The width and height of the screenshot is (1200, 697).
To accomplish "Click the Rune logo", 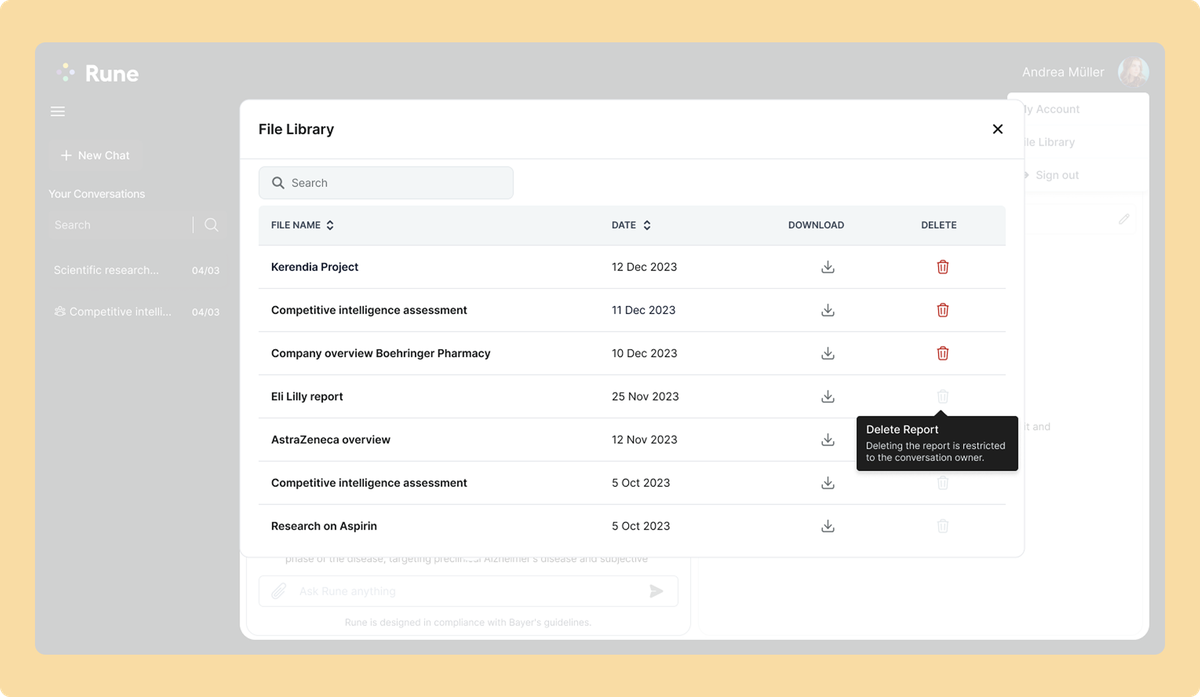I will (x=98, y=73).
